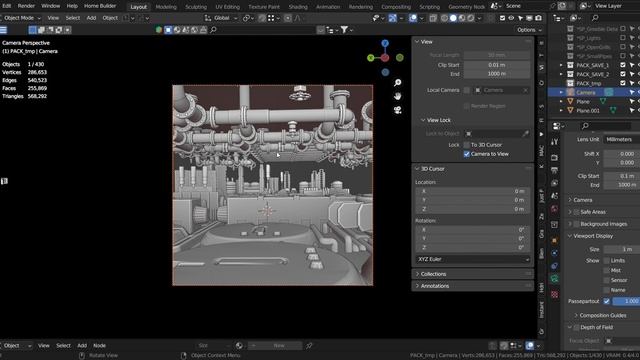Viewport: 640px width, 360px height.
Task: Expand Composition Guides subpanel
Action: coord(576,315)
